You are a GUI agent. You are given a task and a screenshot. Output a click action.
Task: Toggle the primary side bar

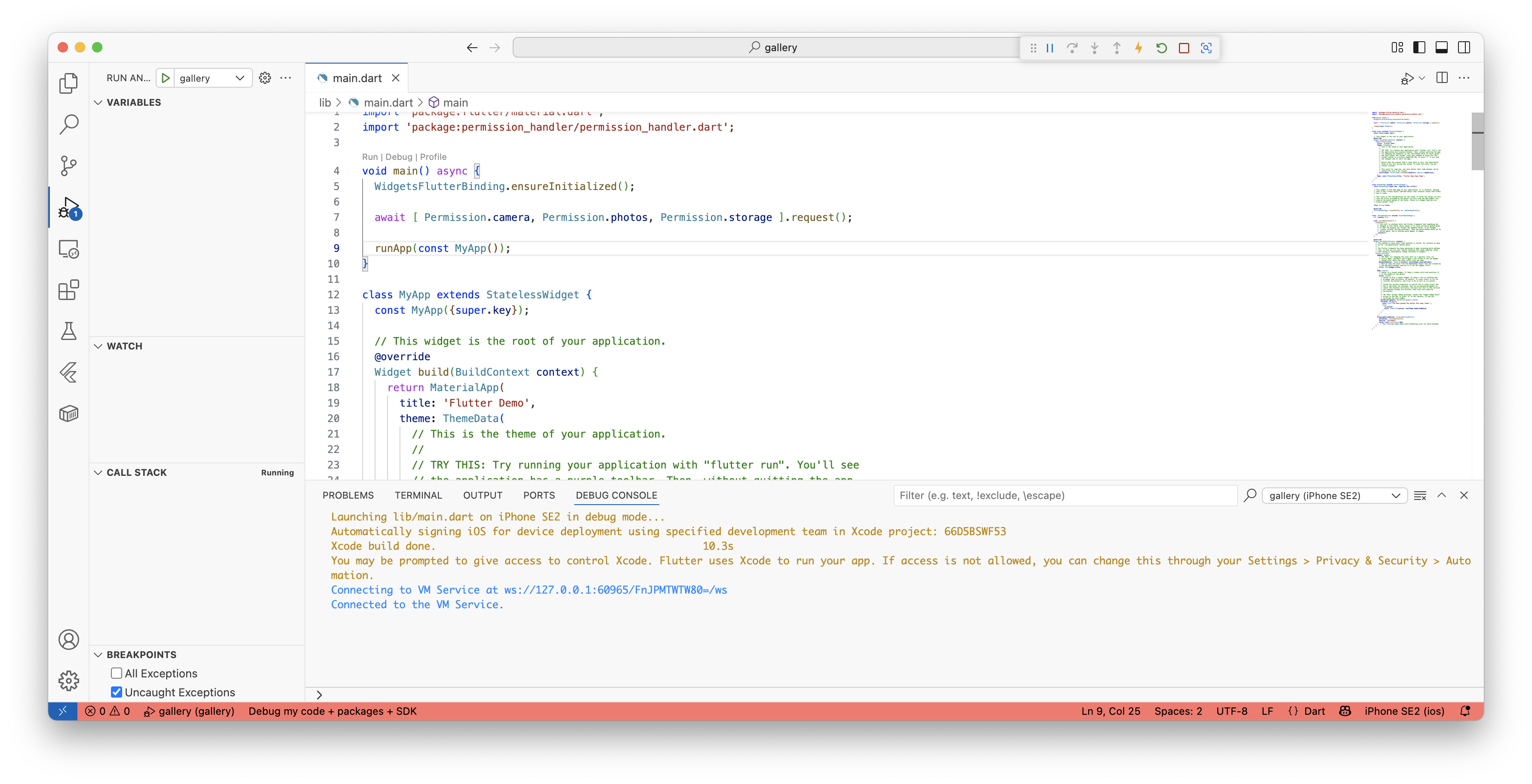[1419, 48]
